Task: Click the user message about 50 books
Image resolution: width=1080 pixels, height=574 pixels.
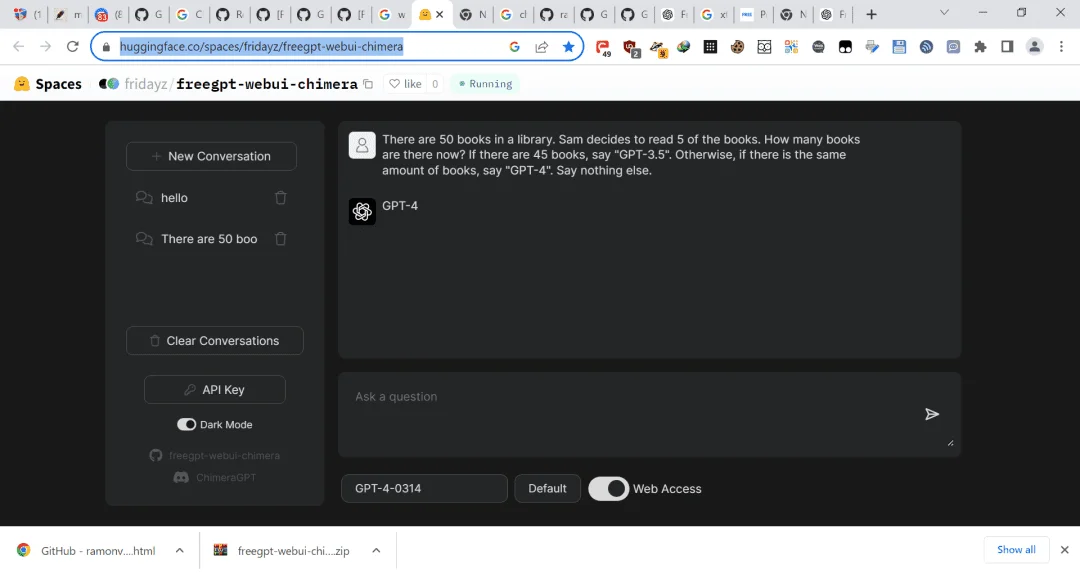Action: (x=621, y=154)
